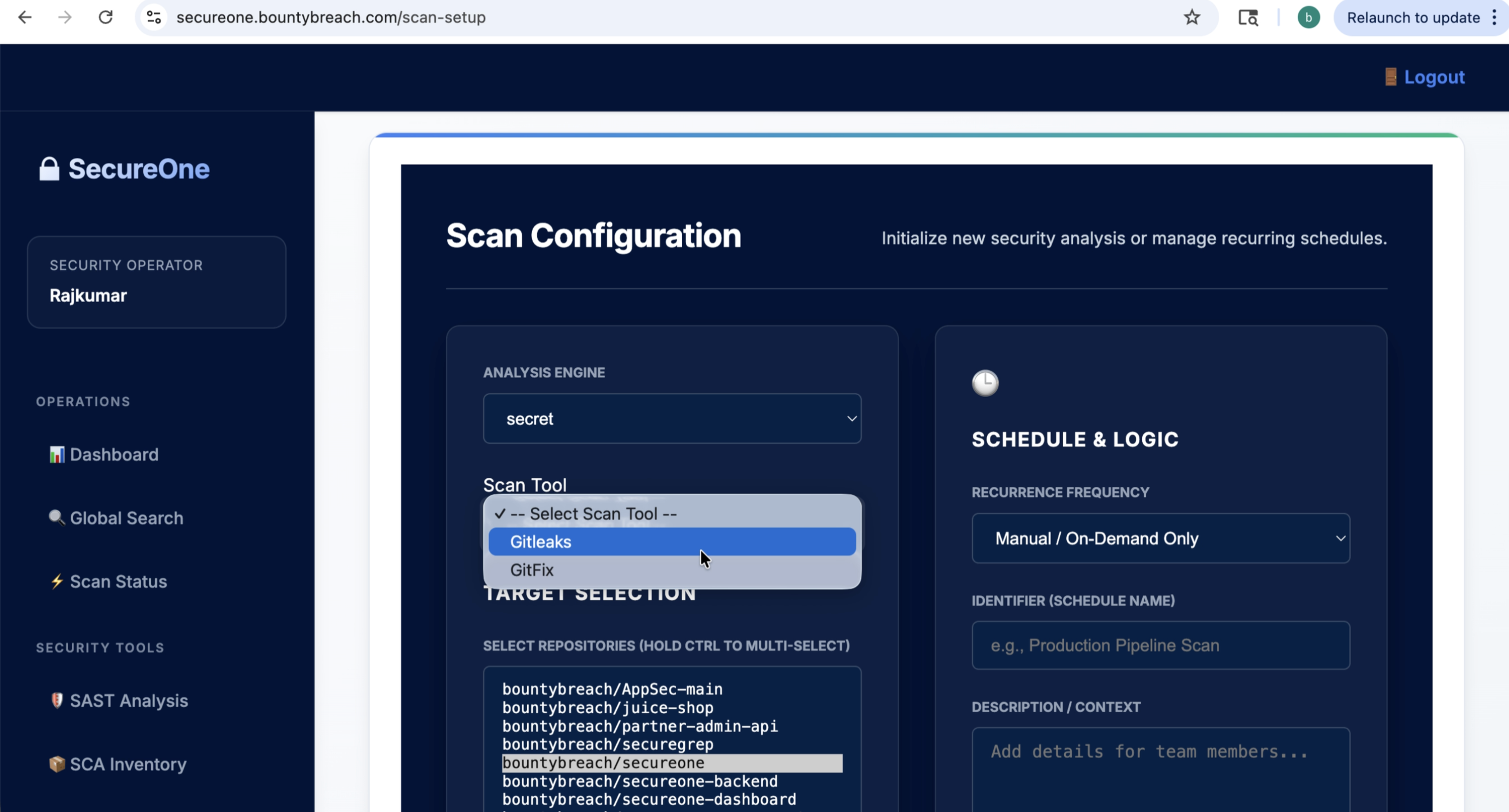Click the SECURITY TOOLS section header

[x=100, y=647]
